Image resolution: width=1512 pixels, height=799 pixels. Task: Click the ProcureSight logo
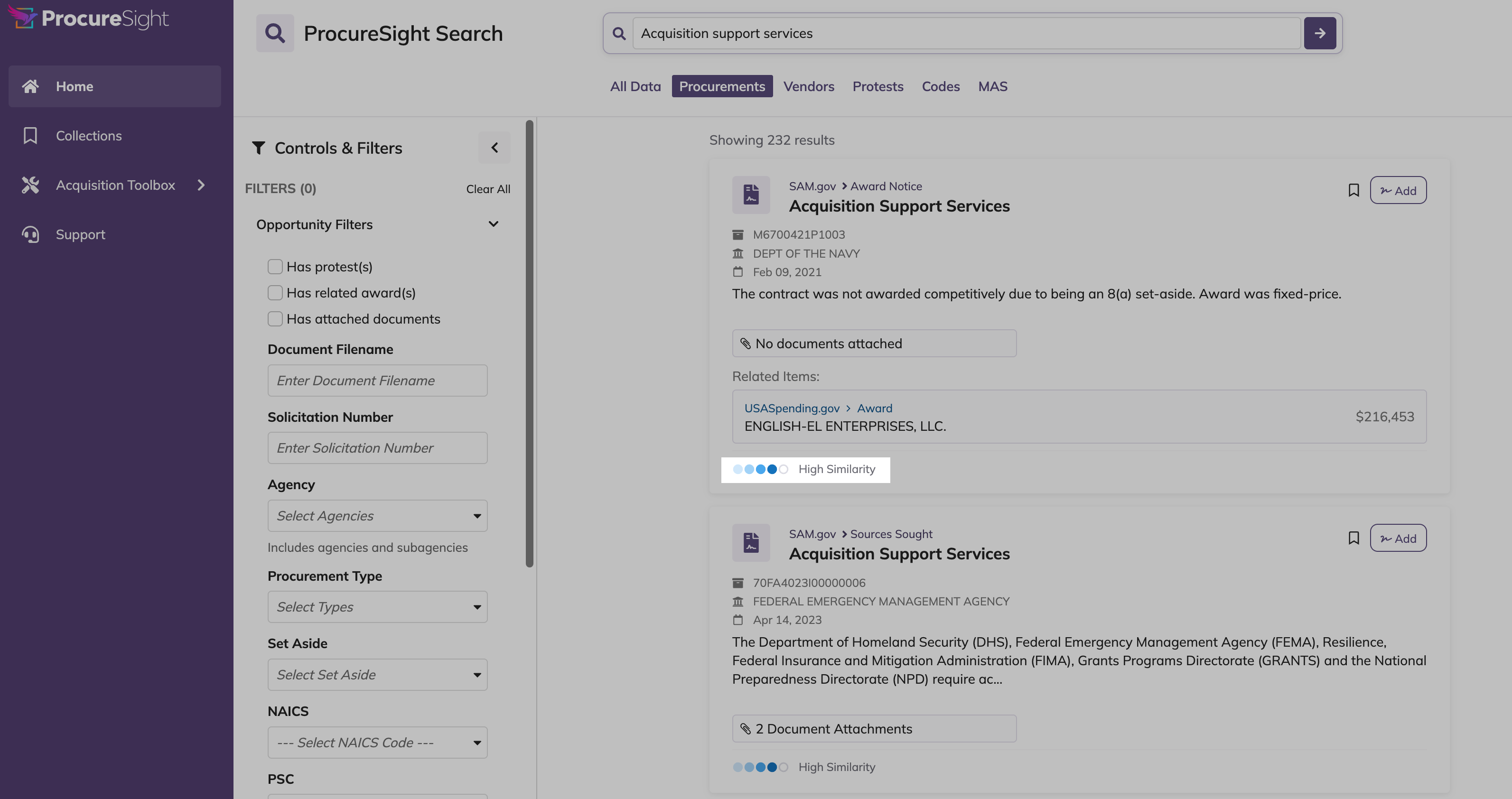[x=88, y=18]
